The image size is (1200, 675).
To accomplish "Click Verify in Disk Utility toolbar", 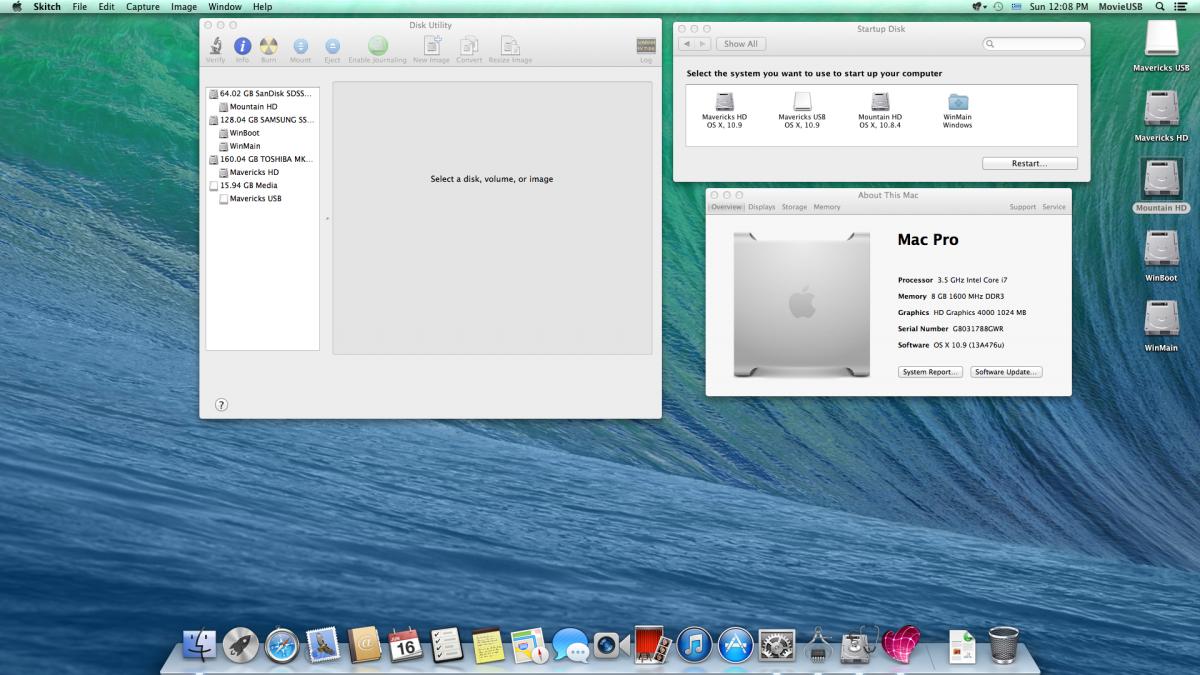I will (216, 48).
